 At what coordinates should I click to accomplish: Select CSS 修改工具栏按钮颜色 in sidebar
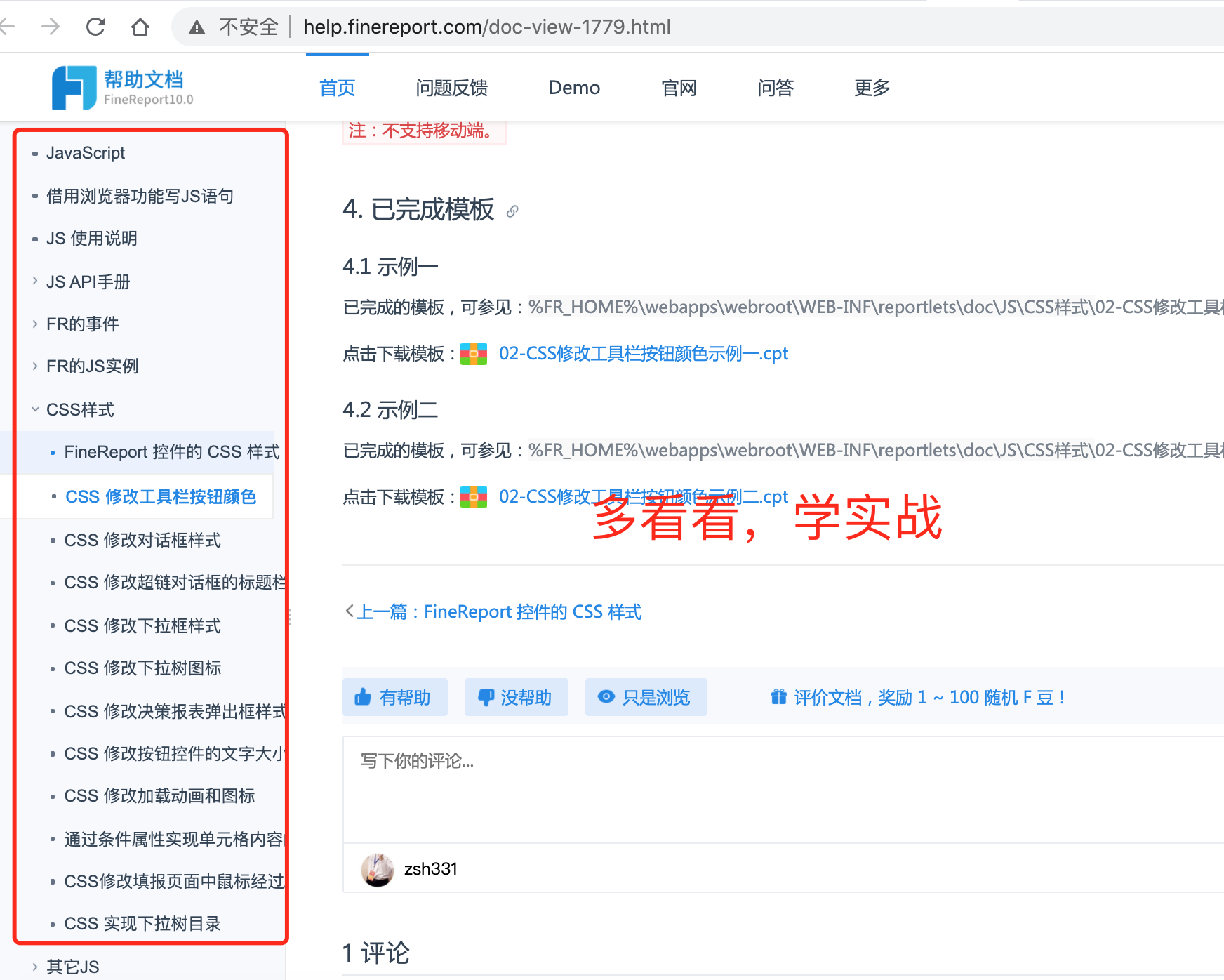coord(161,497)
